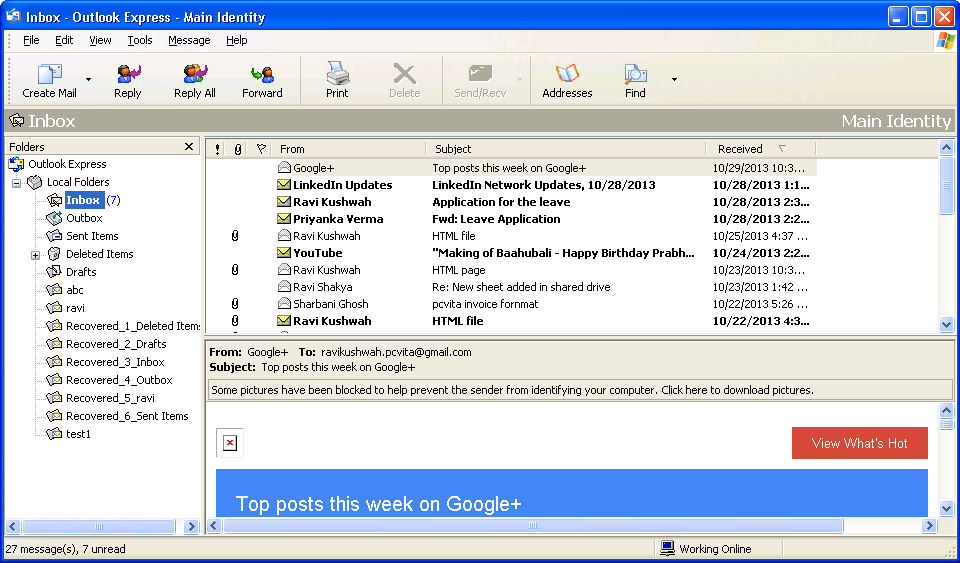Image resolution: width=960 pixels, height=563 pixels.
Task: Click the Local Folders icon
Action: click(35, 182)
